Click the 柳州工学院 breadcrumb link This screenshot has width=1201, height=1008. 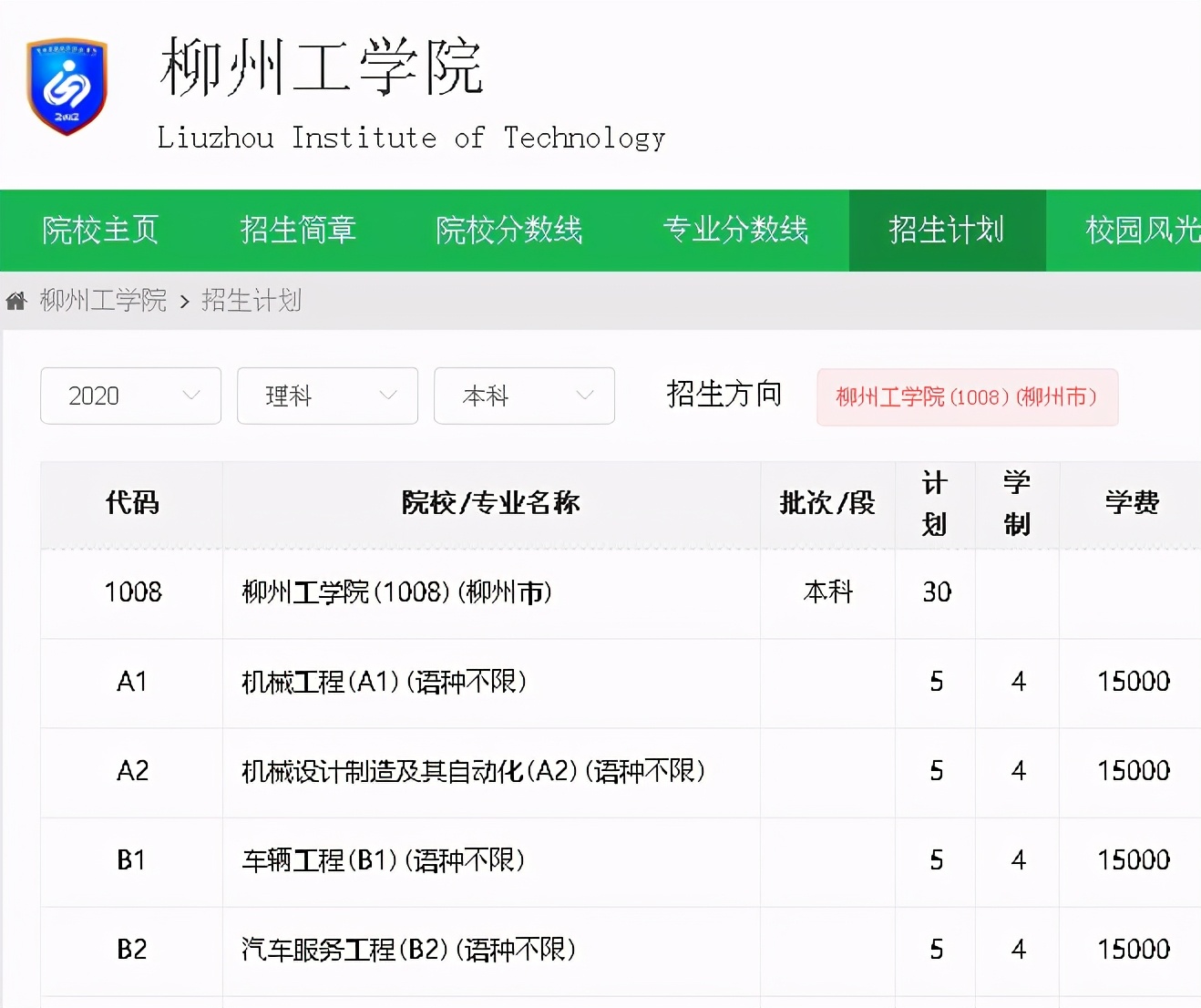coord(103,300)
